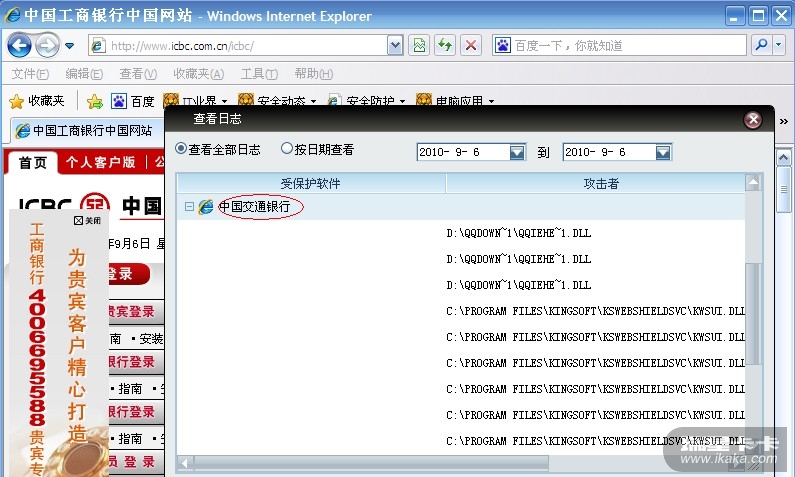795x477 pixels.
Task: Click the compatibility view icon
Action: click(419, 46)
